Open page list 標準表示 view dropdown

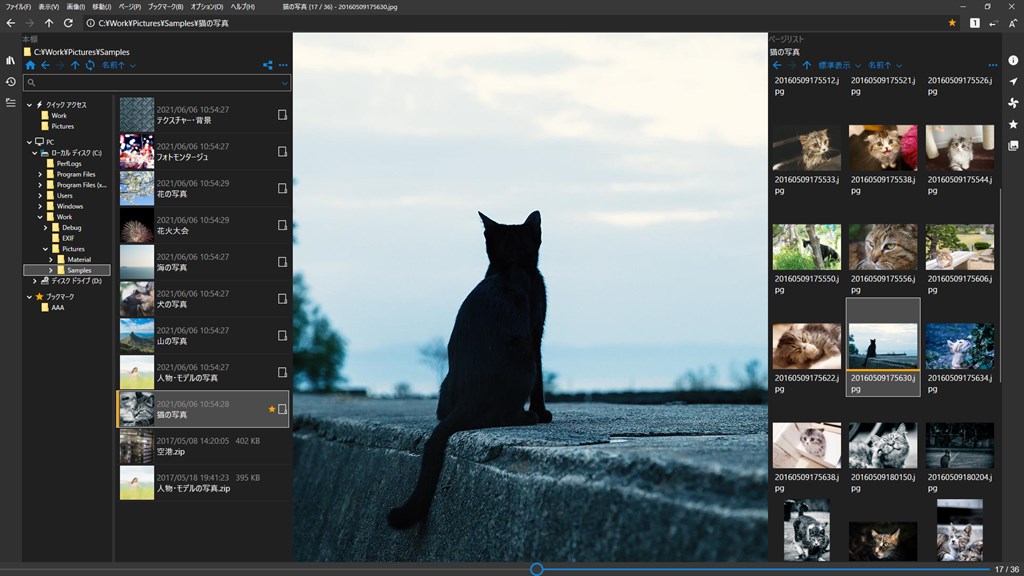click(x=839, y=65)
